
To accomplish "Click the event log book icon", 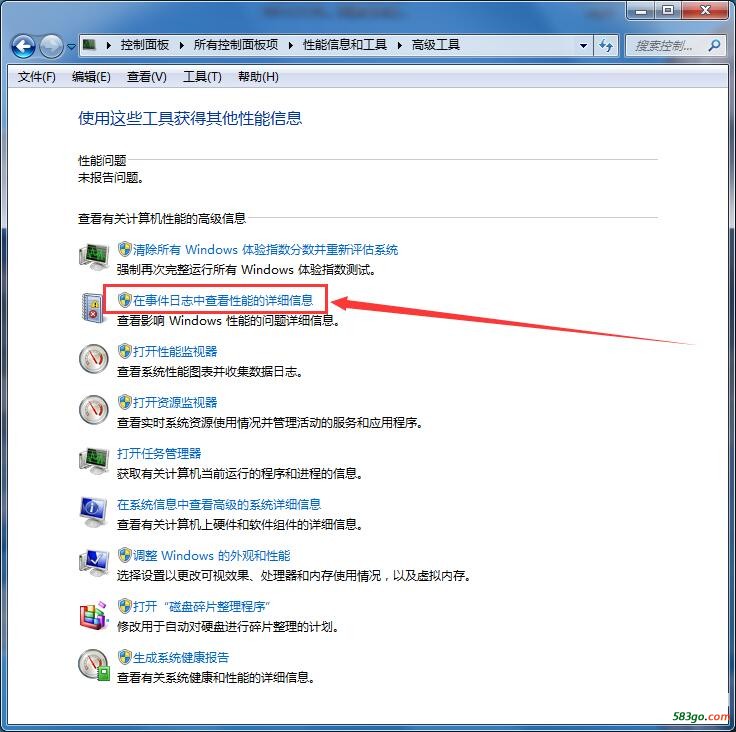I will point(92,308).
